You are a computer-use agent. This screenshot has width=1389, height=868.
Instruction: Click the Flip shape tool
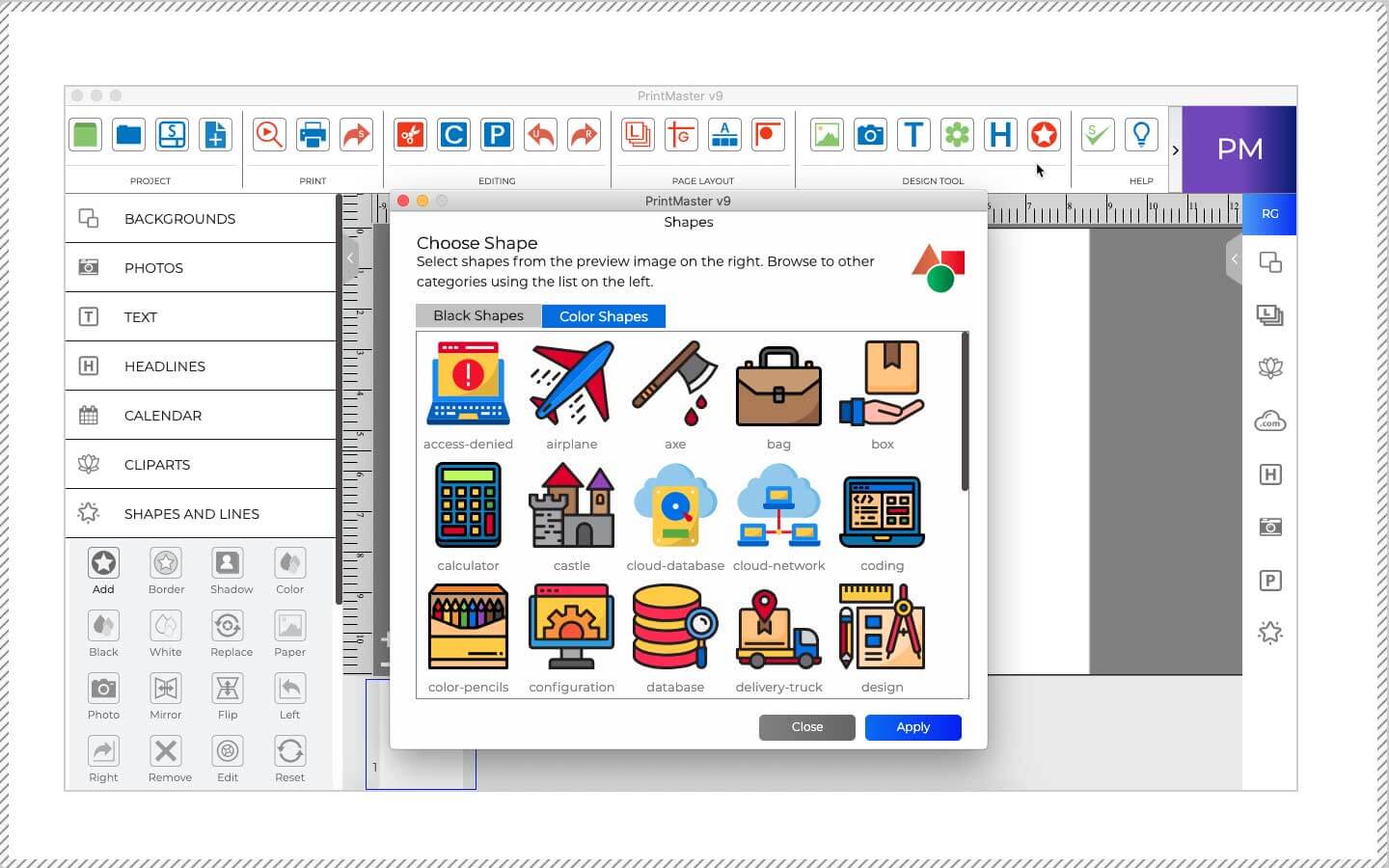(228, 696)
